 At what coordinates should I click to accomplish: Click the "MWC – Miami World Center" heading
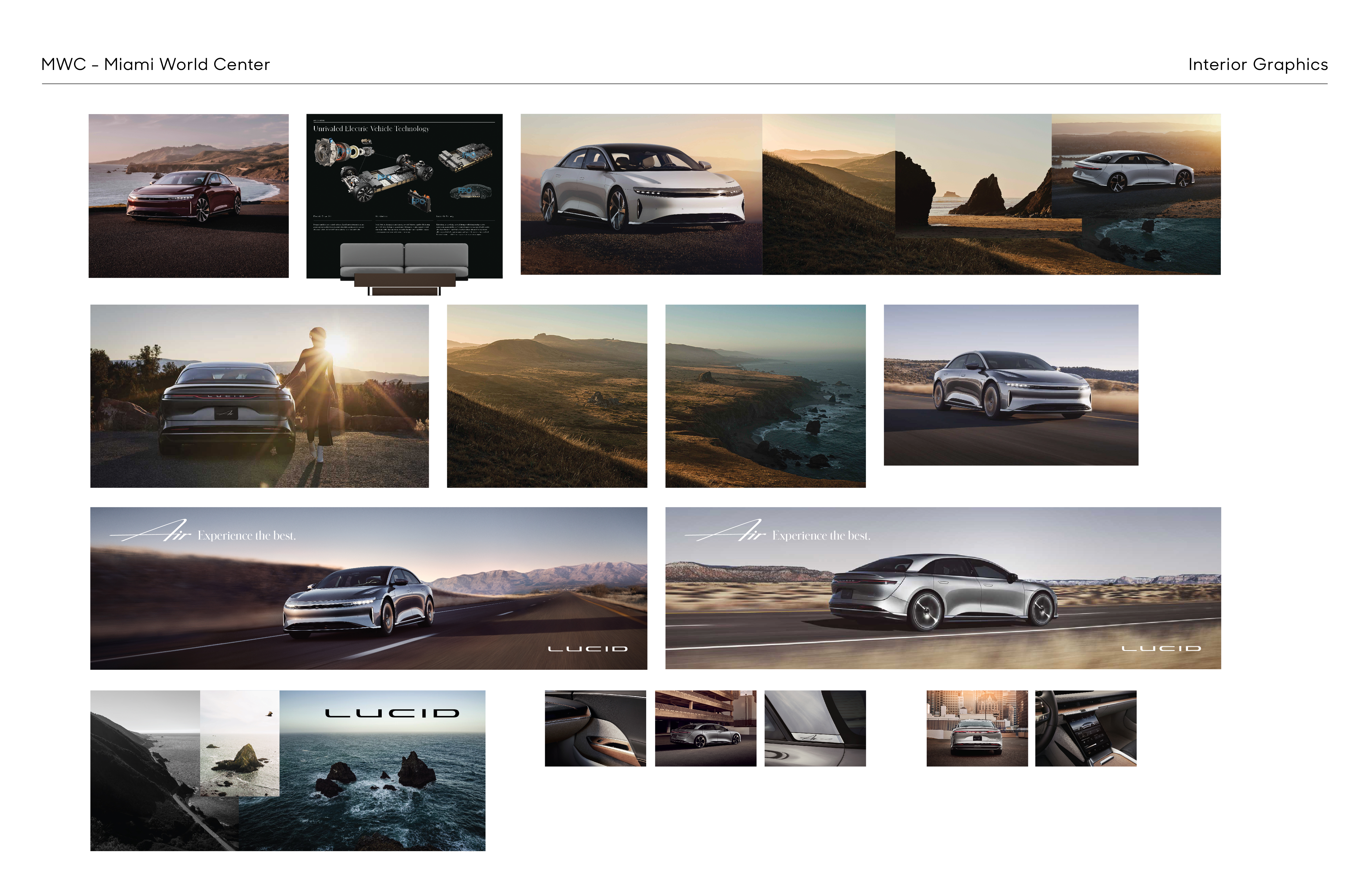pyautogui.click(x=156, y=64)
